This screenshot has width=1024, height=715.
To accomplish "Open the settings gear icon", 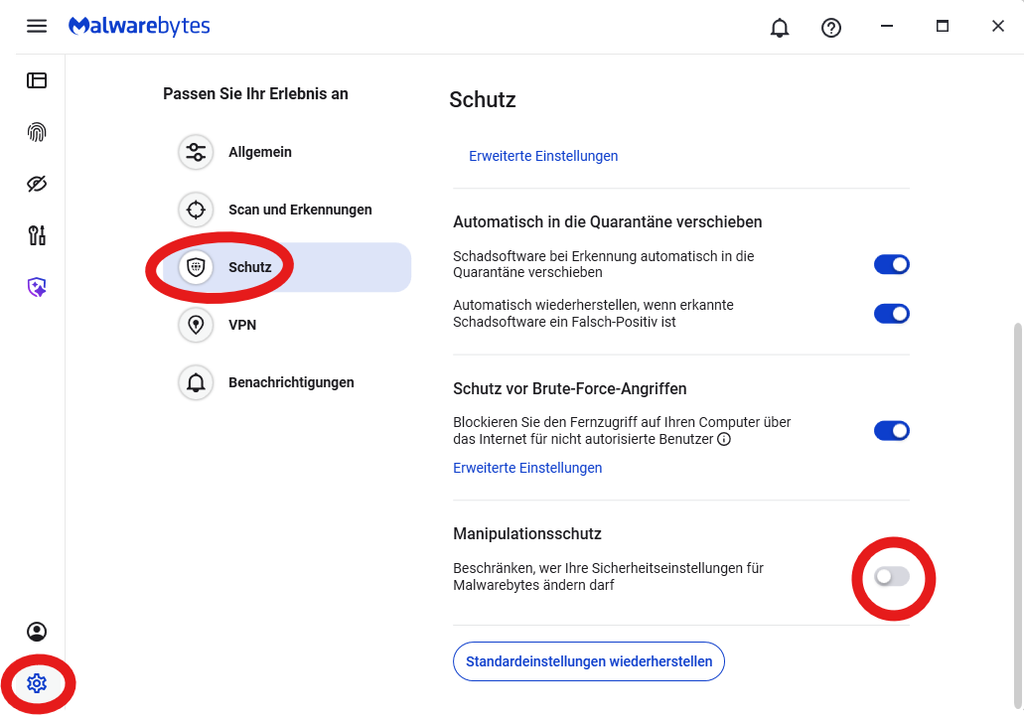I will tap(37, 683).
